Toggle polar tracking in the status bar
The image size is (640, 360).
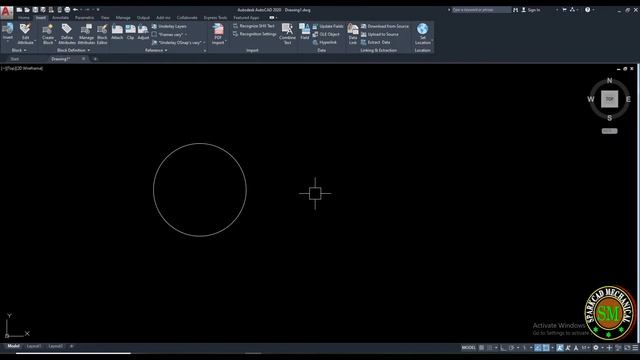coord(511,348)
